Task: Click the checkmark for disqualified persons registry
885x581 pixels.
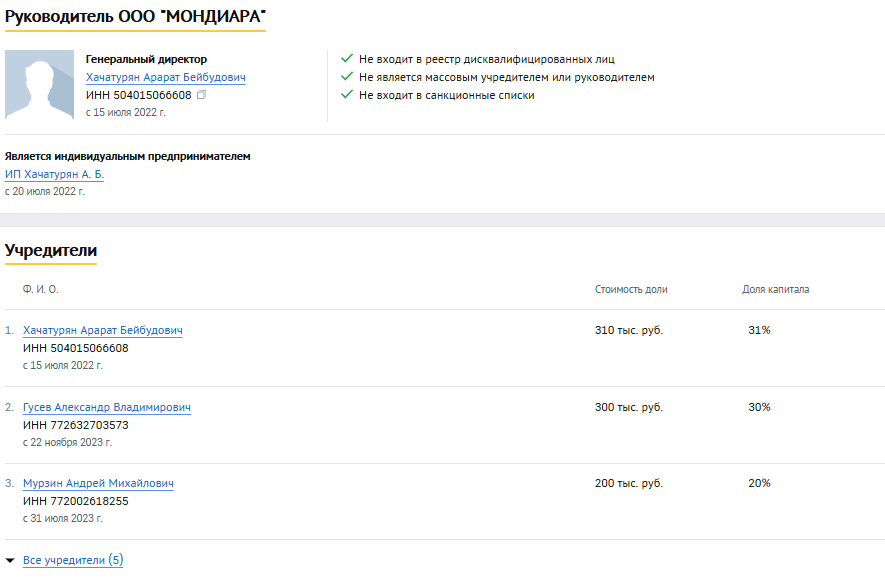Action: pyautogui.click(x=347, y=58)
